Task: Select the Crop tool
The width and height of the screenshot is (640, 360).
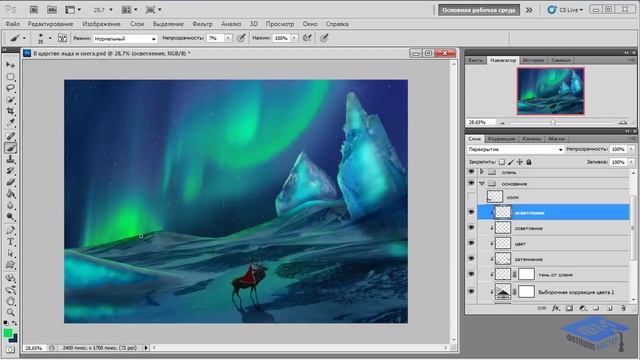Action: [x=11, y=111]
